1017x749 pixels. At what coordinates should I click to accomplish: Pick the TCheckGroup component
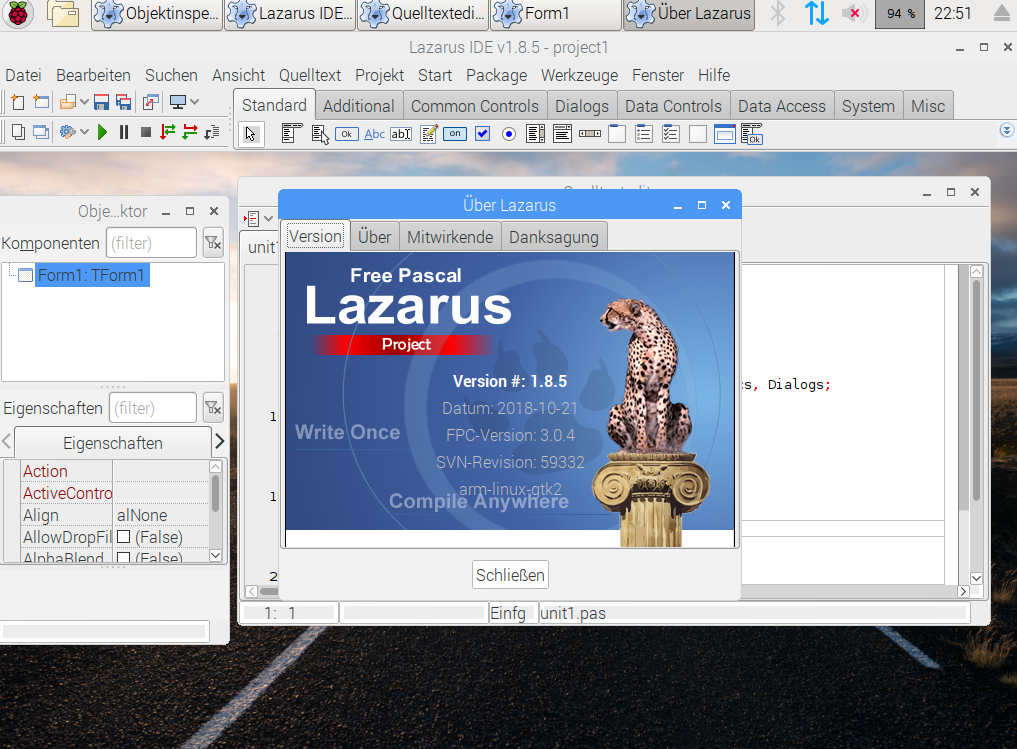671,134
